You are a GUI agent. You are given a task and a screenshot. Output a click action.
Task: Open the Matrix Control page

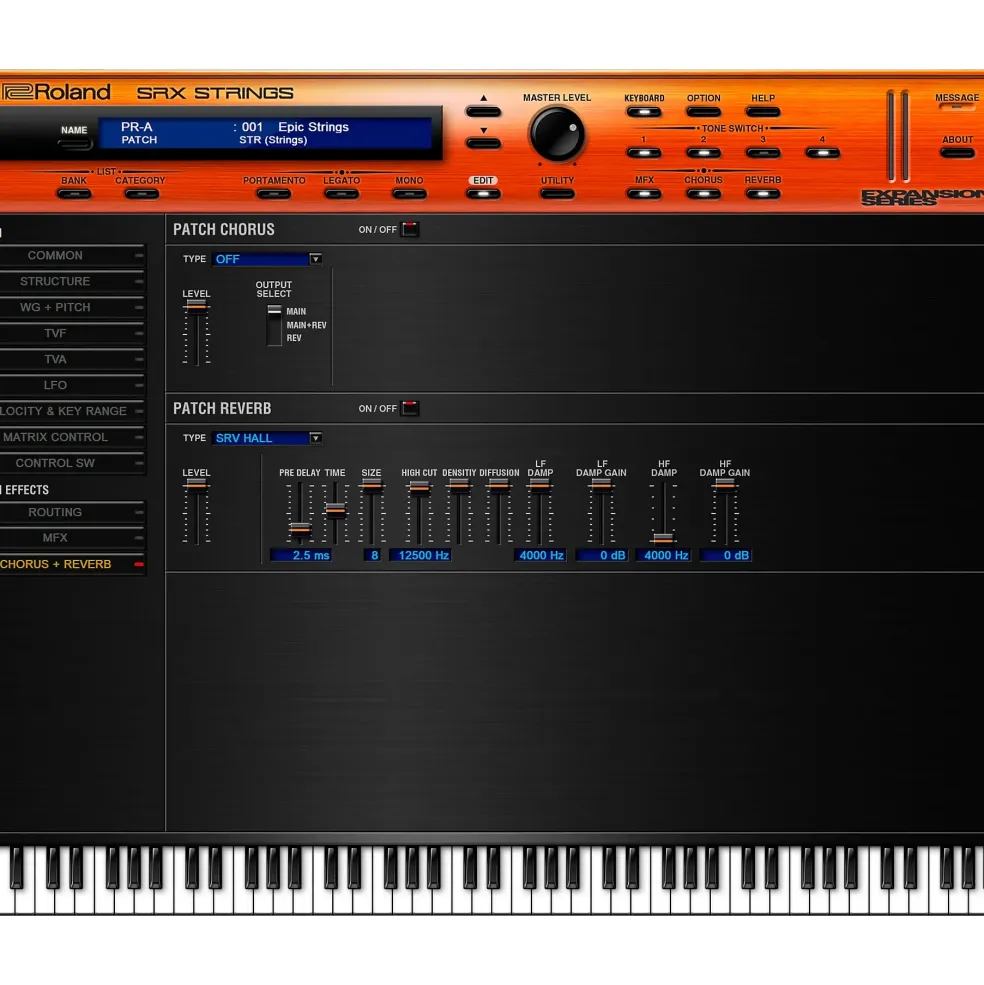[x=72, y=437]
